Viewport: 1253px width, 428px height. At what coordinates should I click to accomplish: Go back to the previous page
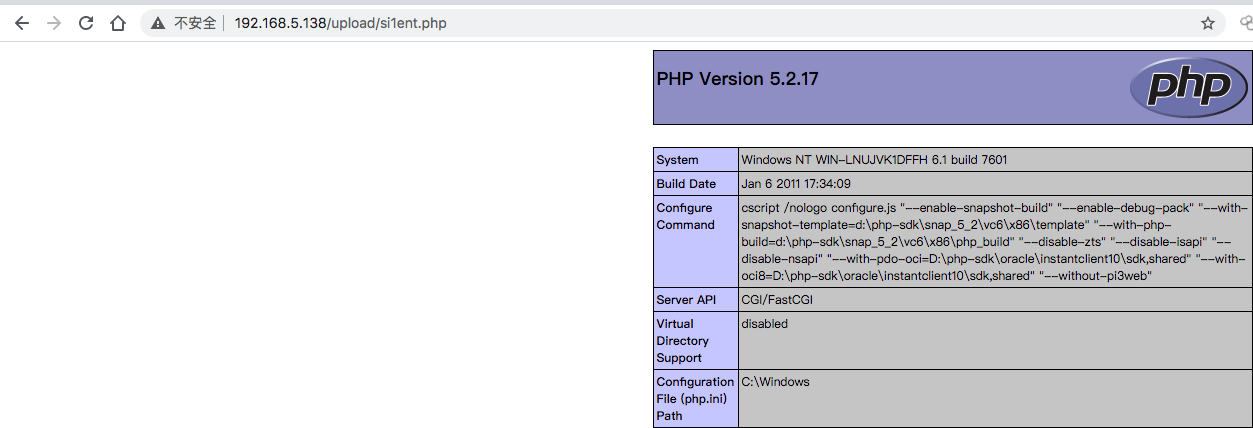tap(21, 23)
